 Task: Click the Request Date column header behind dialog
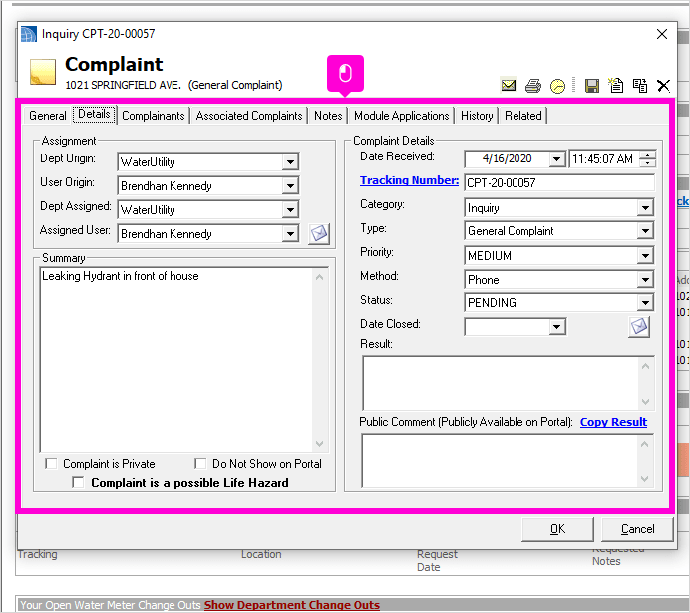click(x=437, y=561)
